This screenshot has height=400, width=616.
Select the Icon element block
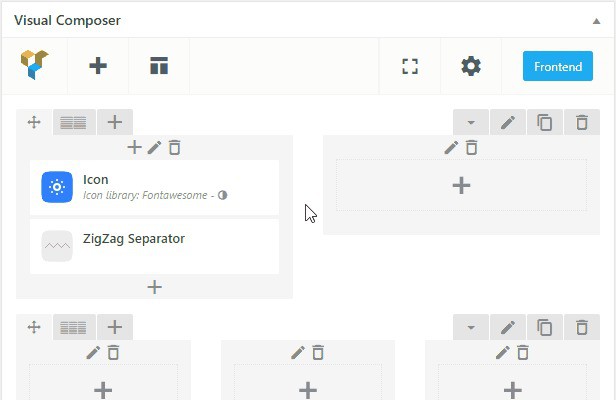[x=154, y=187]
